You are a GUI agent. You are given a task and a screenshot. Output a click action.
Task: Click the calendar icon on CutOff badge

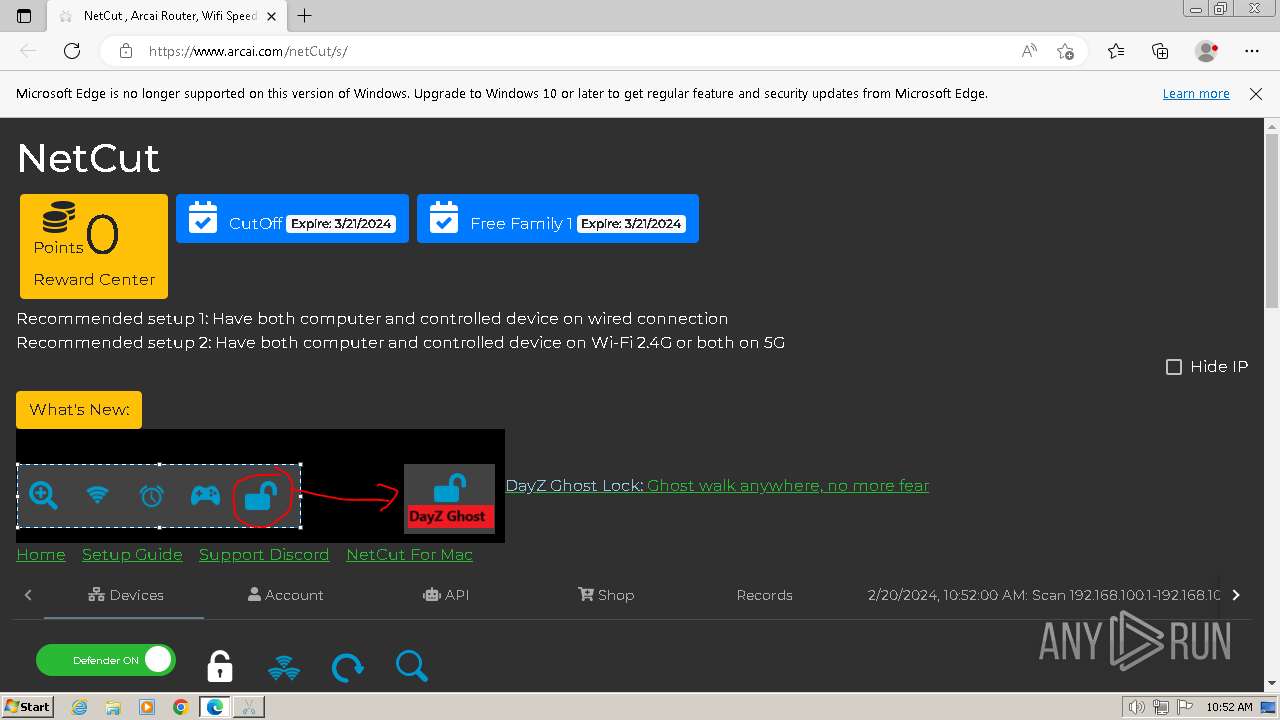(x=203, y=218)
